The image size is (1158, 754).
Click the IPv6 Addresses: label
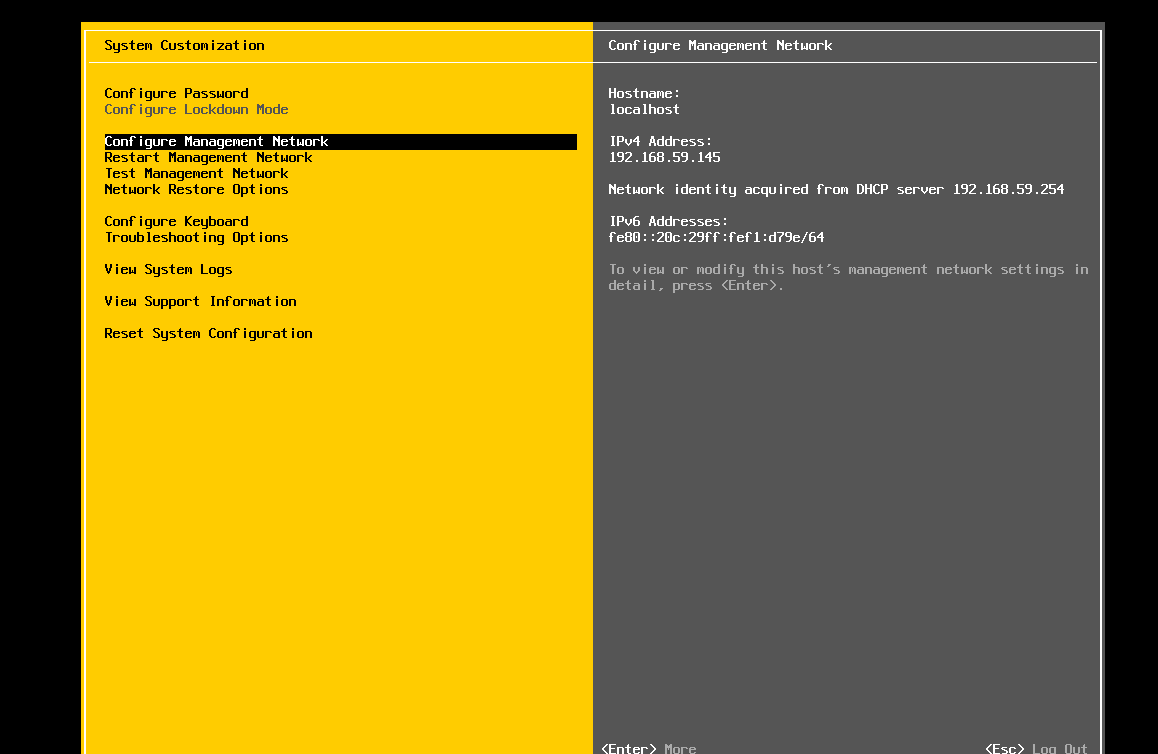[x=668, y=222]
